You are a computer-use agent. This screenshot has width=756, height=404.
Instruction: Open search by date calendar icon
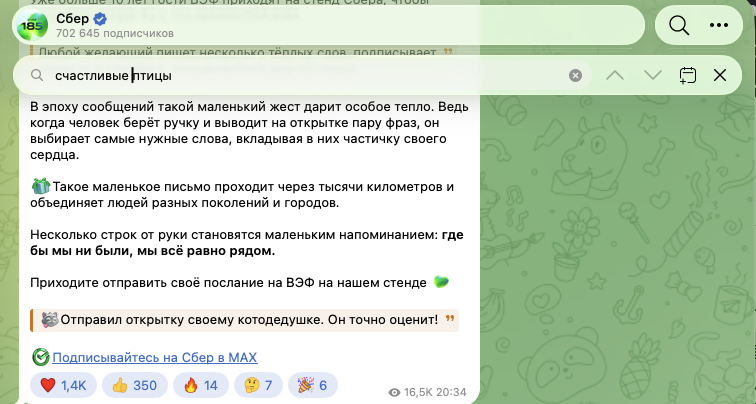coord(688,75)
